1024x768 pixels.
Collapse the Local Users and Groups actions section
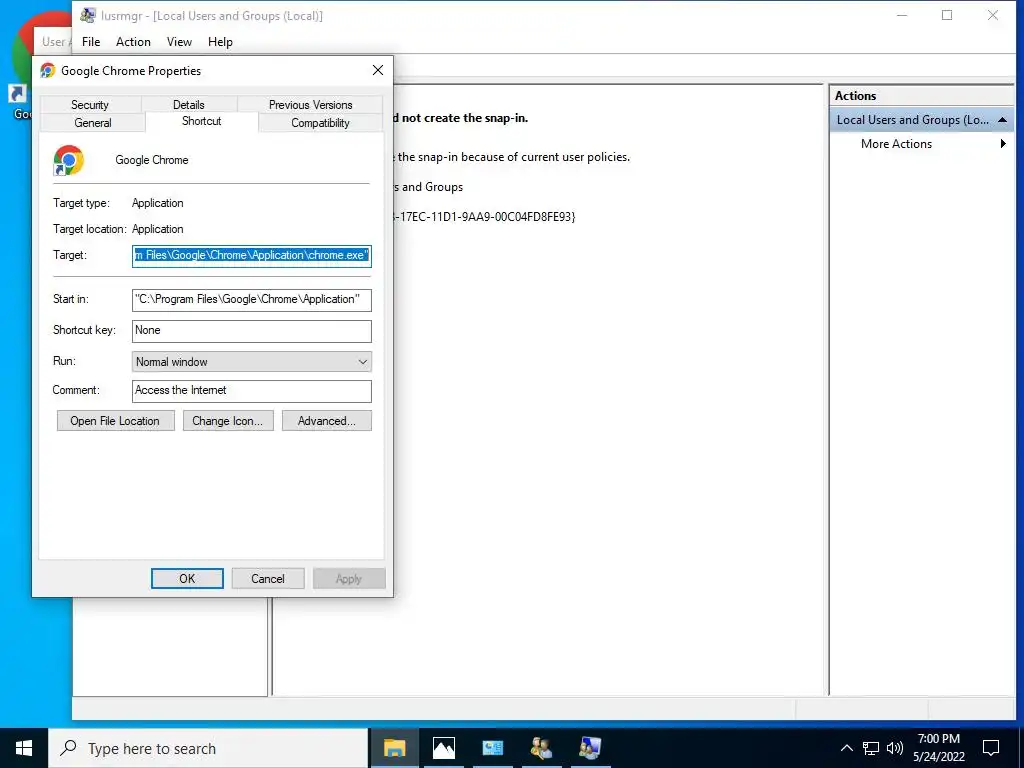click(1002, 120)
